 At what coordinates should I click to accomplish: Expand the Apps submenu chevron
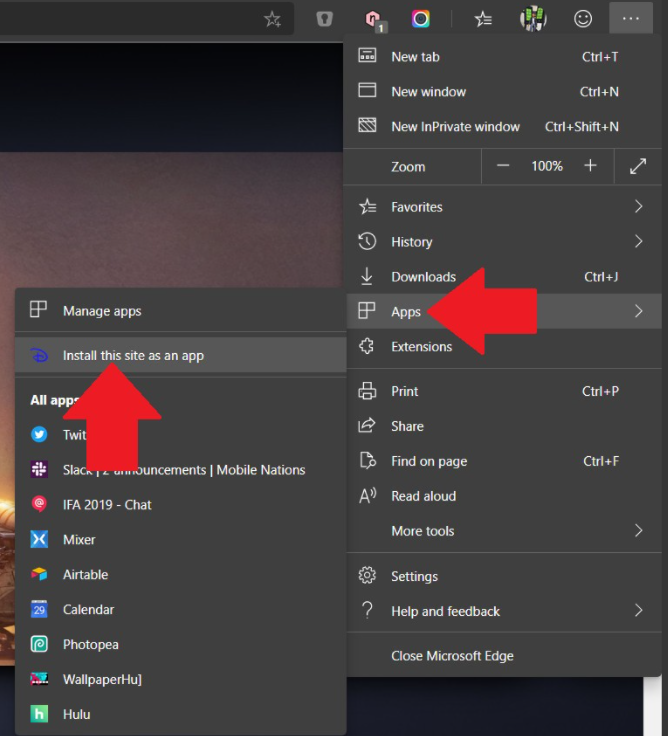click(x=638, y=311)
